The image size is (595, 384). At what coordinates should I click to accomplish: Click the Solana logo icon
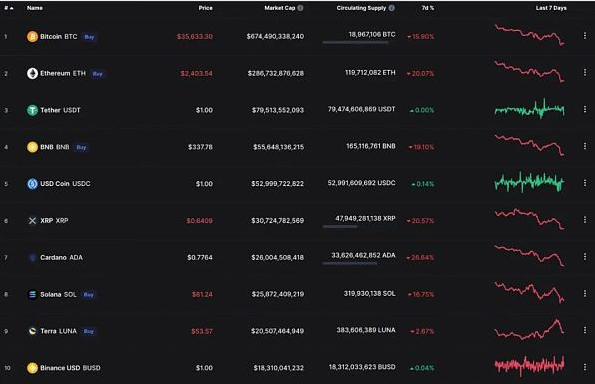coord(32,294)
